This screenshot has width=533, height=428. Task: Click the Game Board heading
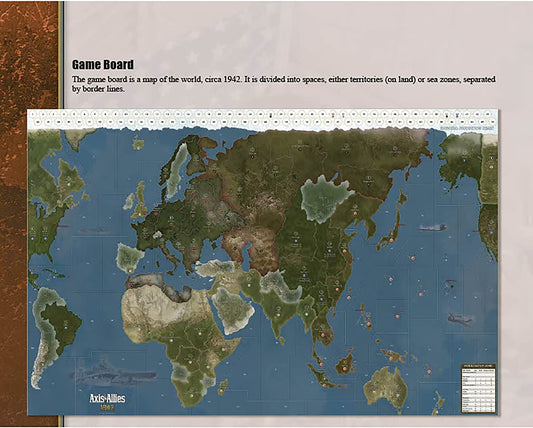(x=103, y=65)
